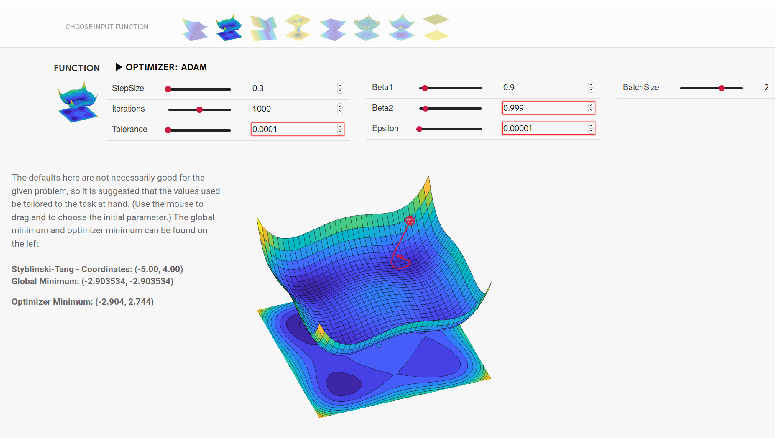This screenshot has width=777, height=438.
Task: Focus the Beta1 value field showing 0.9
Action: pyautogui.click(x=549, y=87)
